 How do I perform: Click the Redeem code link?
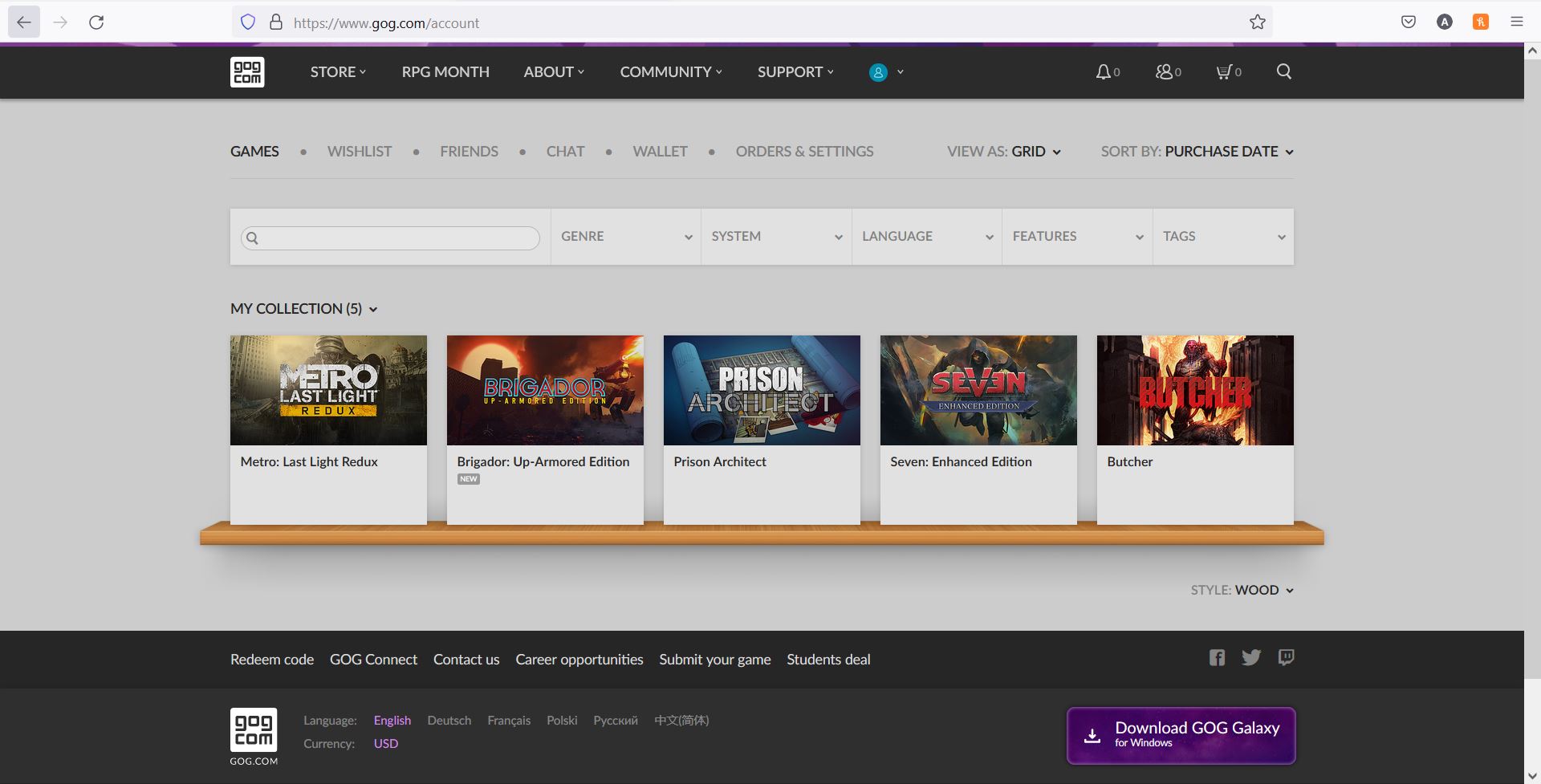coord(272,660)
